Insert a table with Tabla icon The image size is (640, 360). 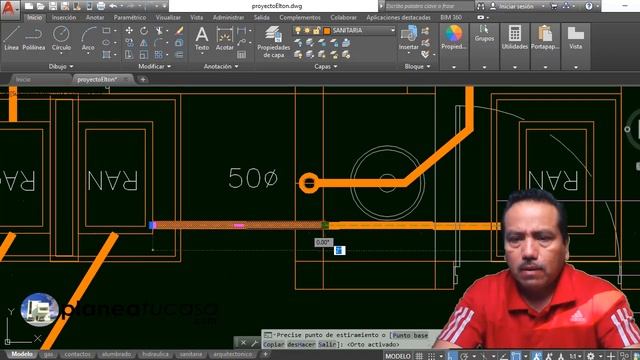[242, 54]
